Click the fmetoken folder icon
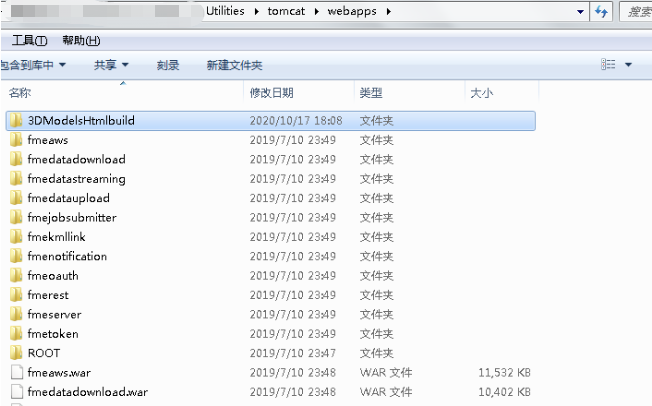 point(16,333)
